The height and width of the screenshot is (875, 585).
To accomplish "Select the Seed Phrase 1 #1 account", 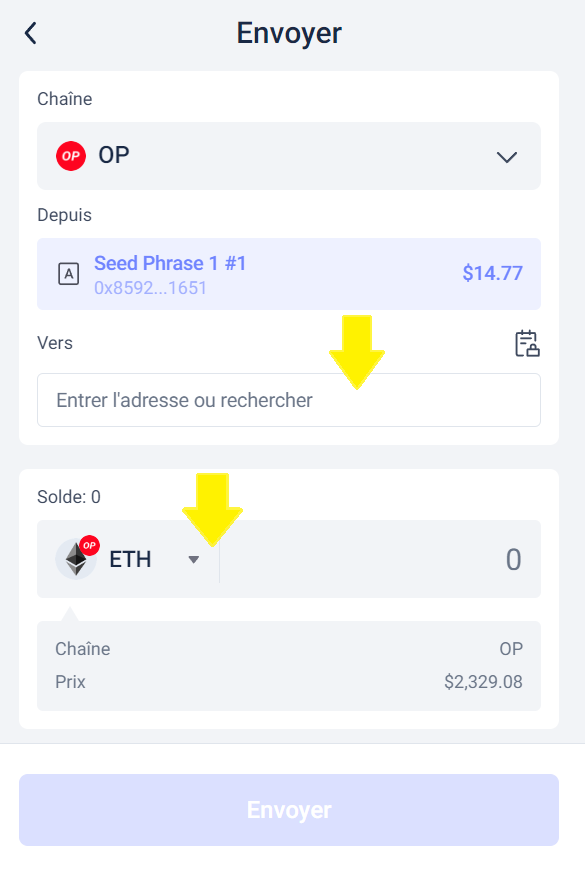I will (x=169, y=263).
